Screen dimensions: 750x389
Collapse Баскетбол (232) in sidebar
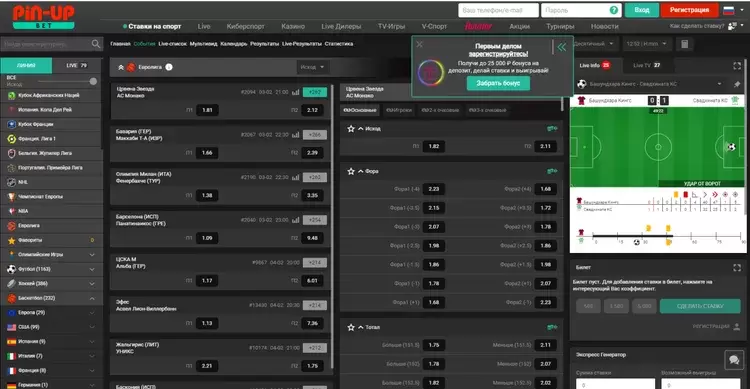pos(92,299)
